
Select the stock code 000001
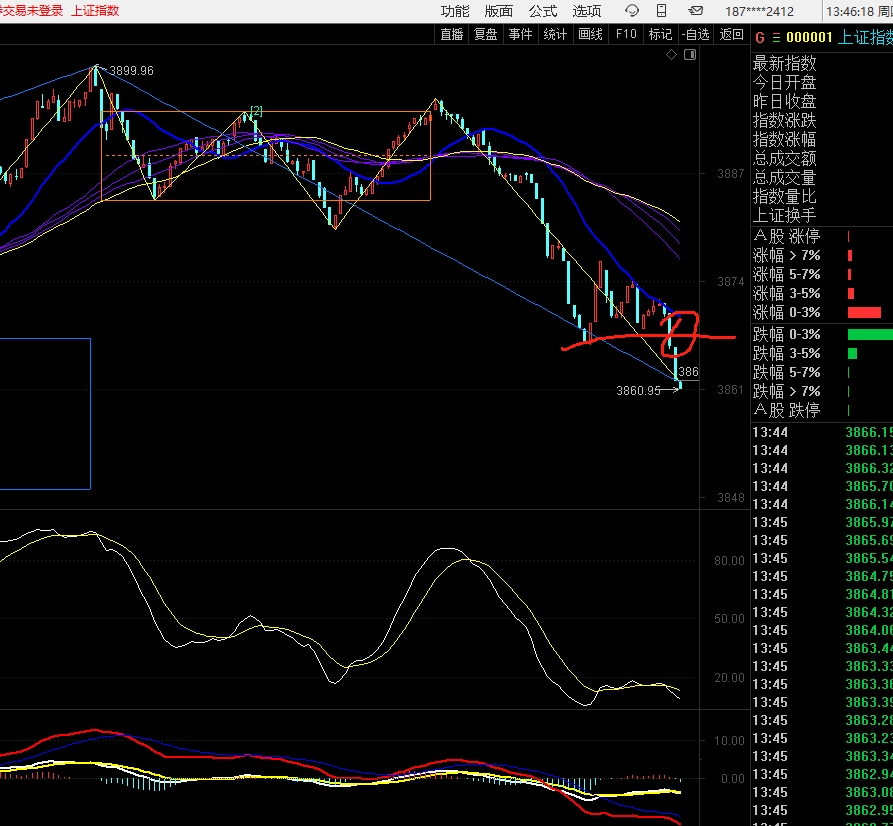click(809, 38)
